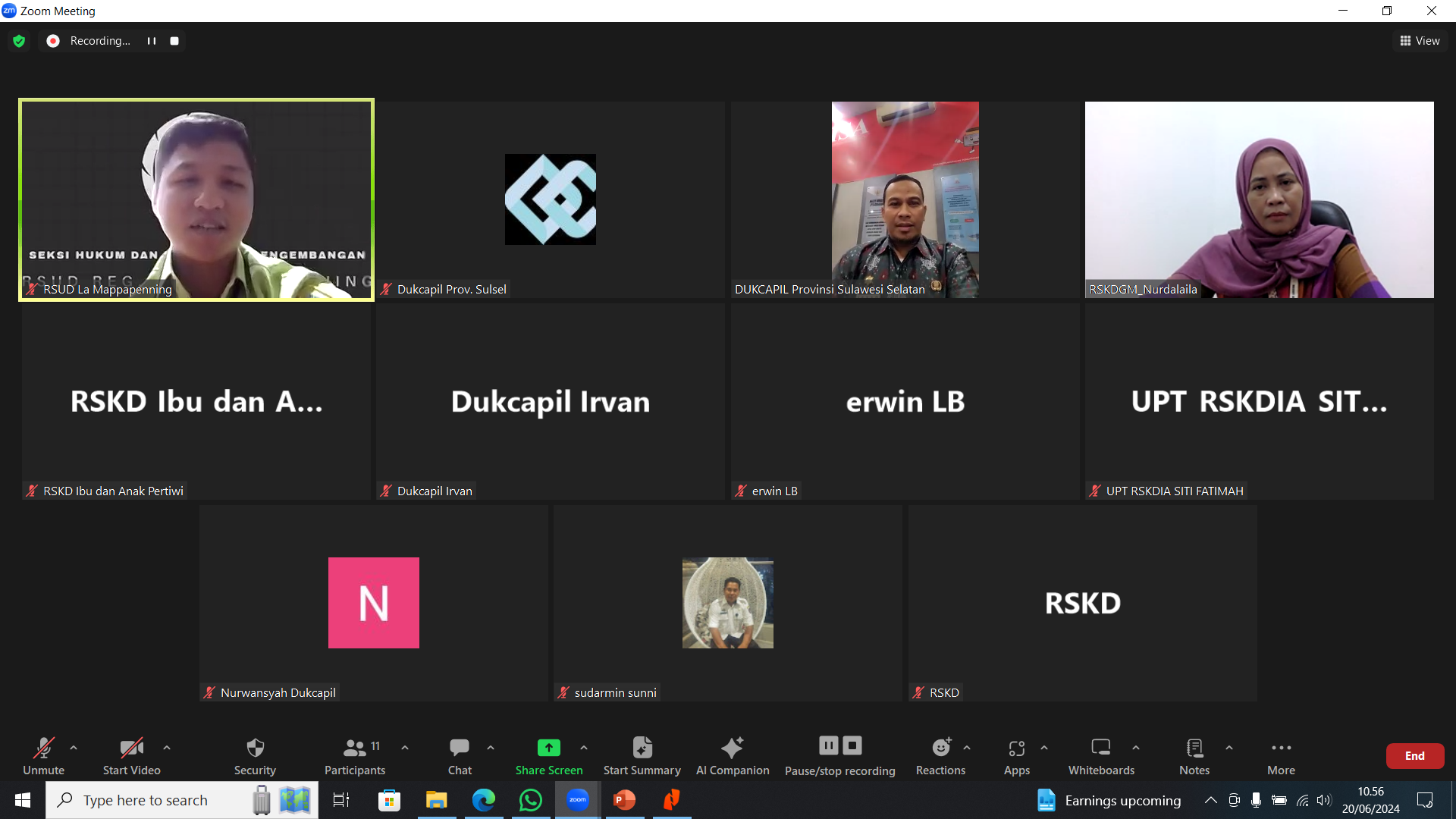Open Whiteboards

1101,755
